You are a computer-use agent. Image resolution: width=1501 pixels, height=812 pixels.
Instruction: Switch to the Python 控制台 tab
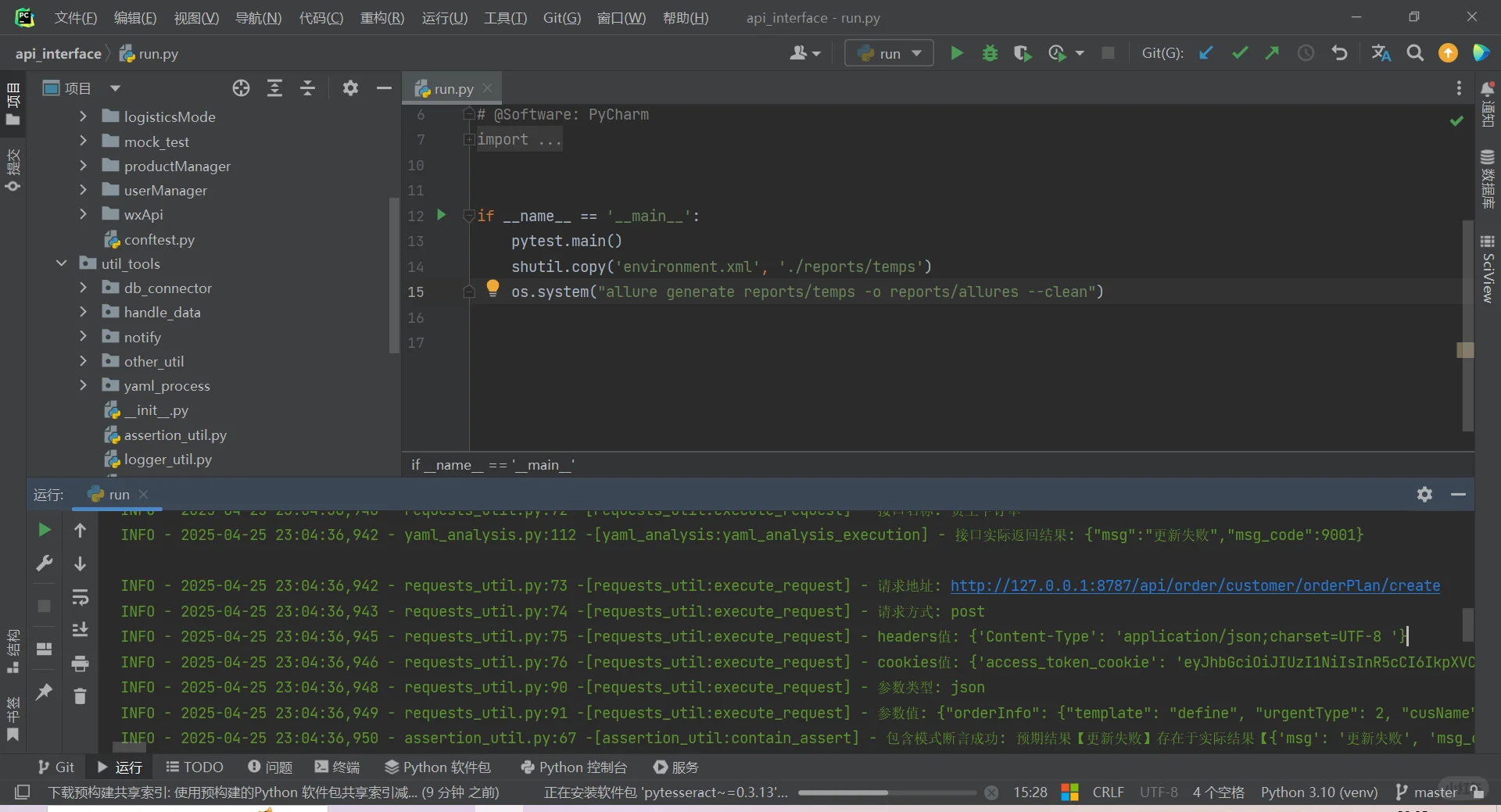tap(574, 767)
